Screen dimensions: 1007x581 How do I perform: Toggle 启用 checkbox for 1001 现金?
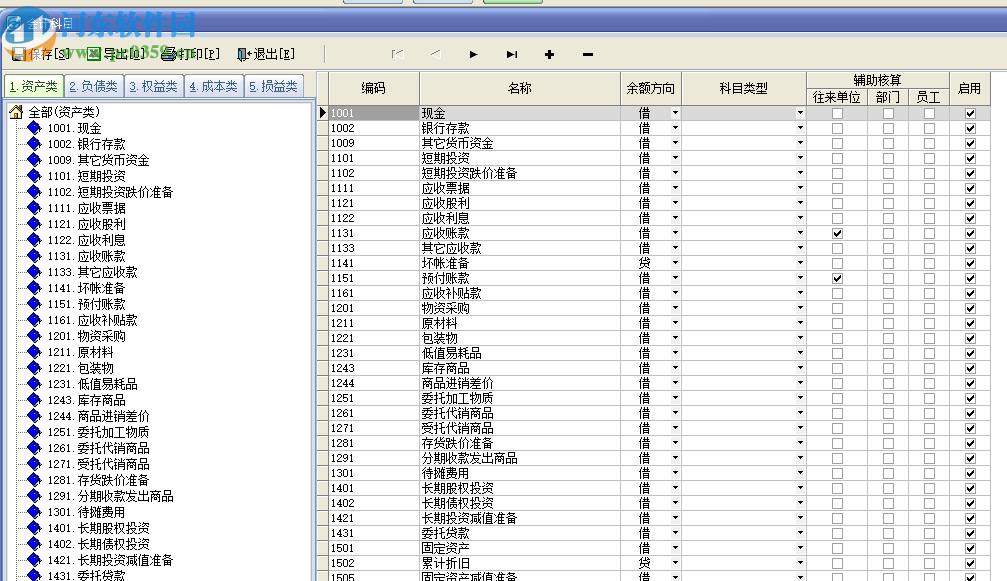click(970, 114)
